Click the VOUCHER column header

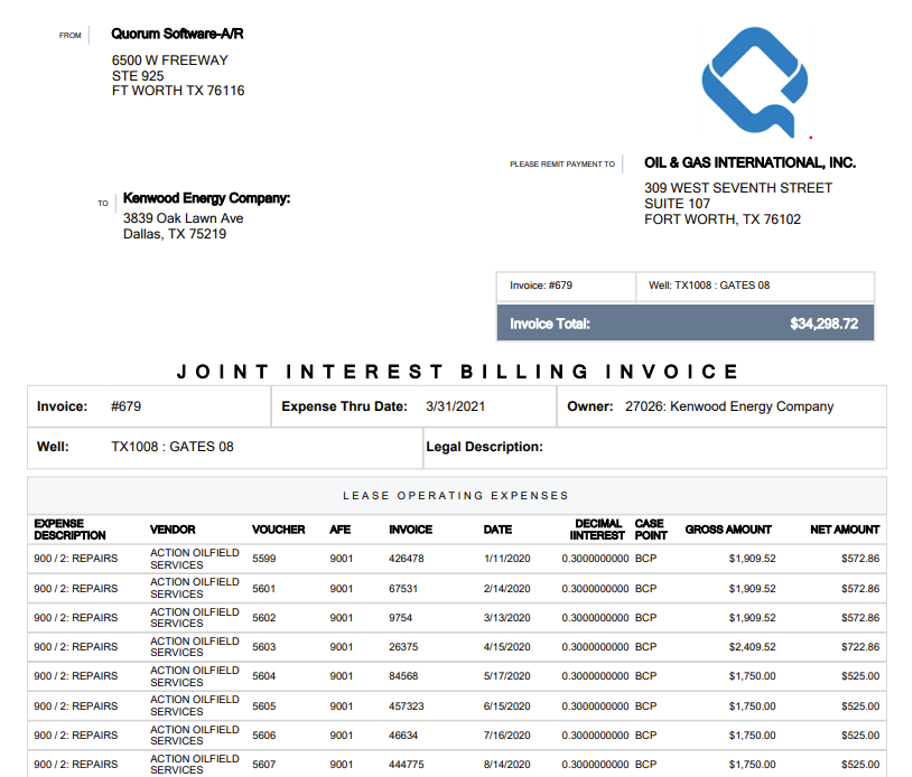[279, 529]
